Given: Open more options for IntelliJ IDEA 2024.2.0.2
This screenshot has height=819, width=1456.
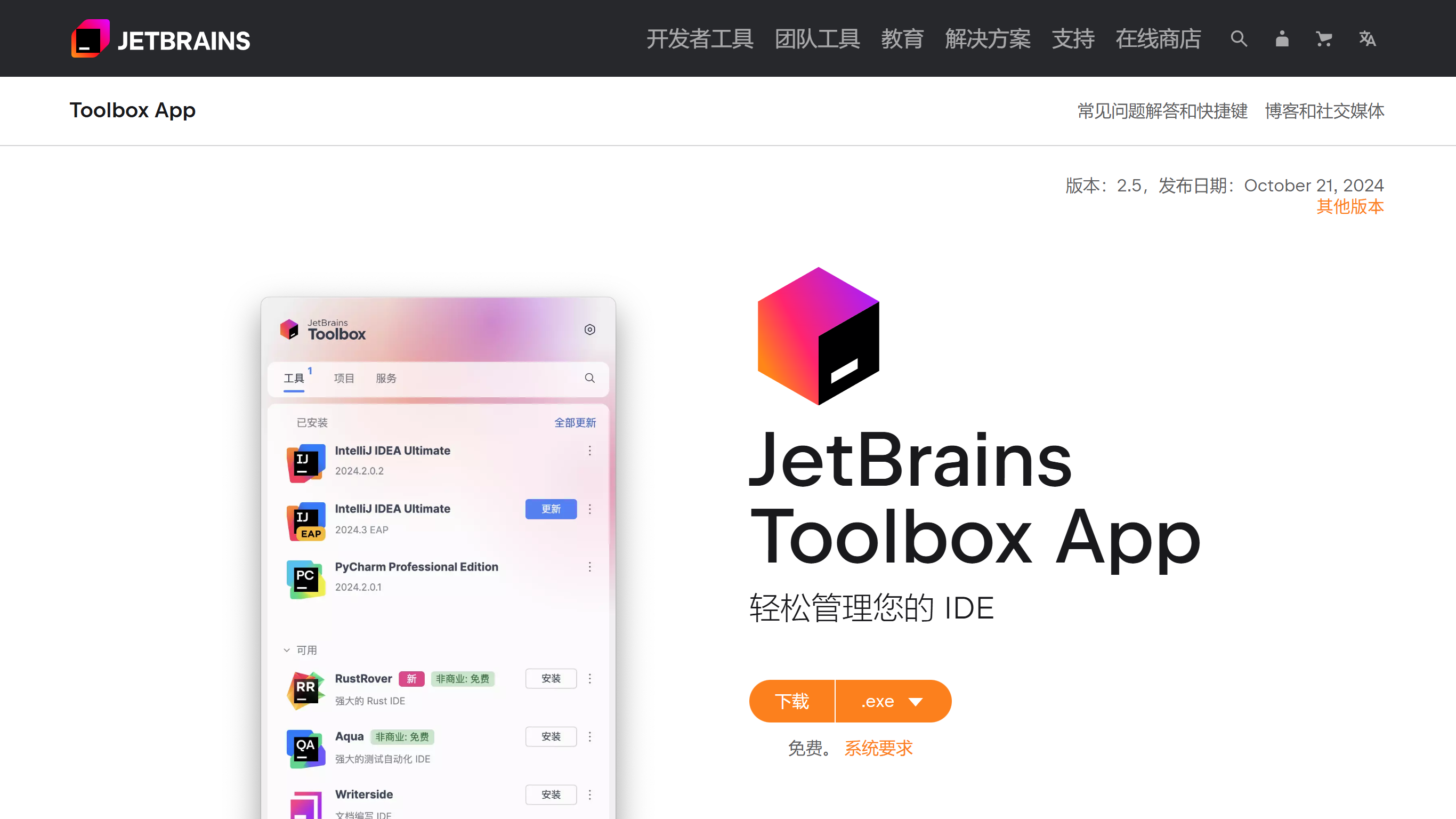Looking at the screenshot, I should click(589, 451).
